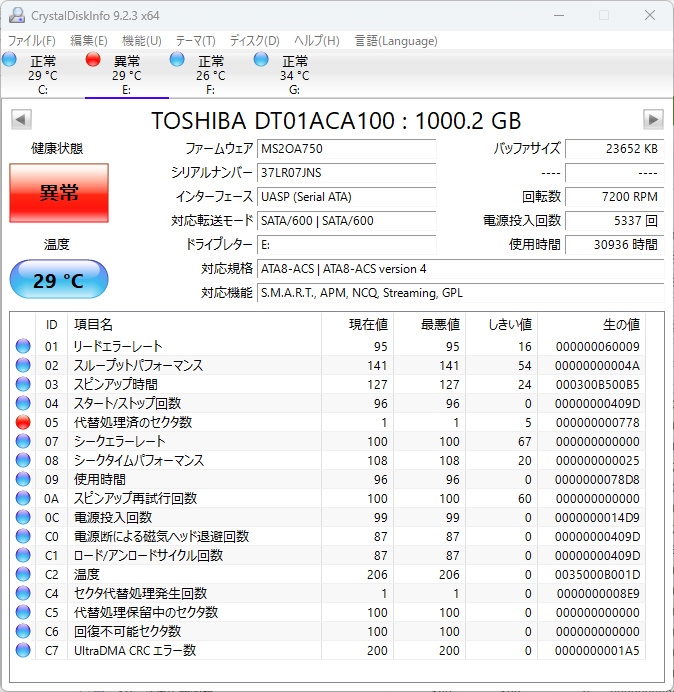Open the 編集(E) menu
Viewport: 674px width, 692px height.
click(x=89, y=41)
